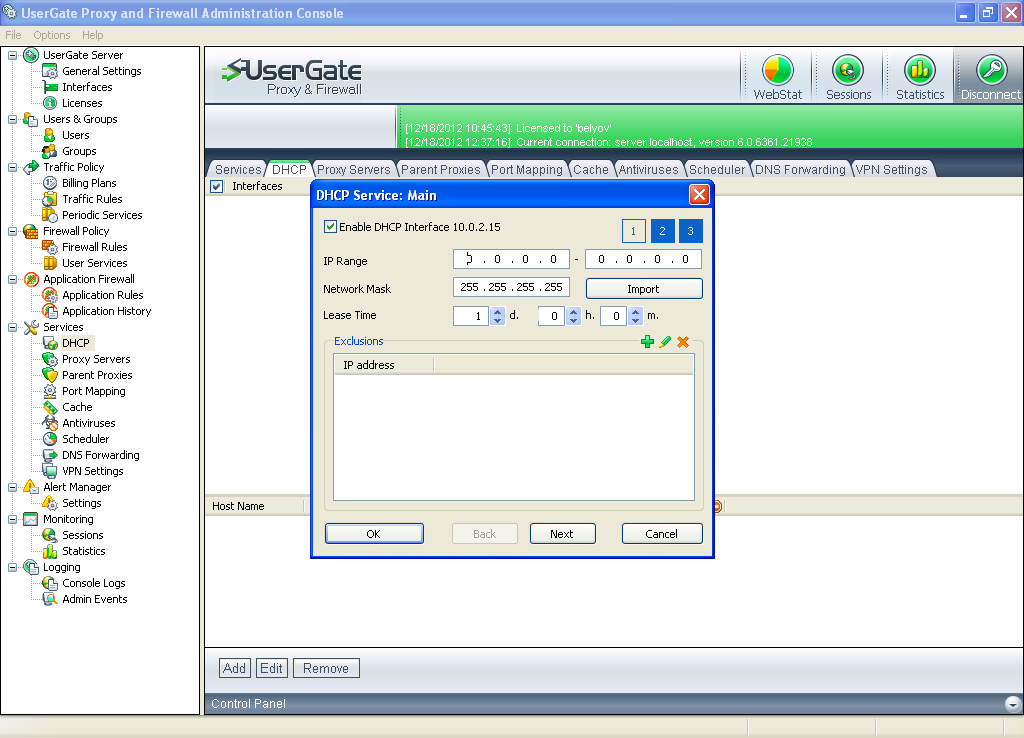Select the Licenses icon in the tree
Image resolution: width=1024 pixels, height=738 pixels.
(50, 103)
